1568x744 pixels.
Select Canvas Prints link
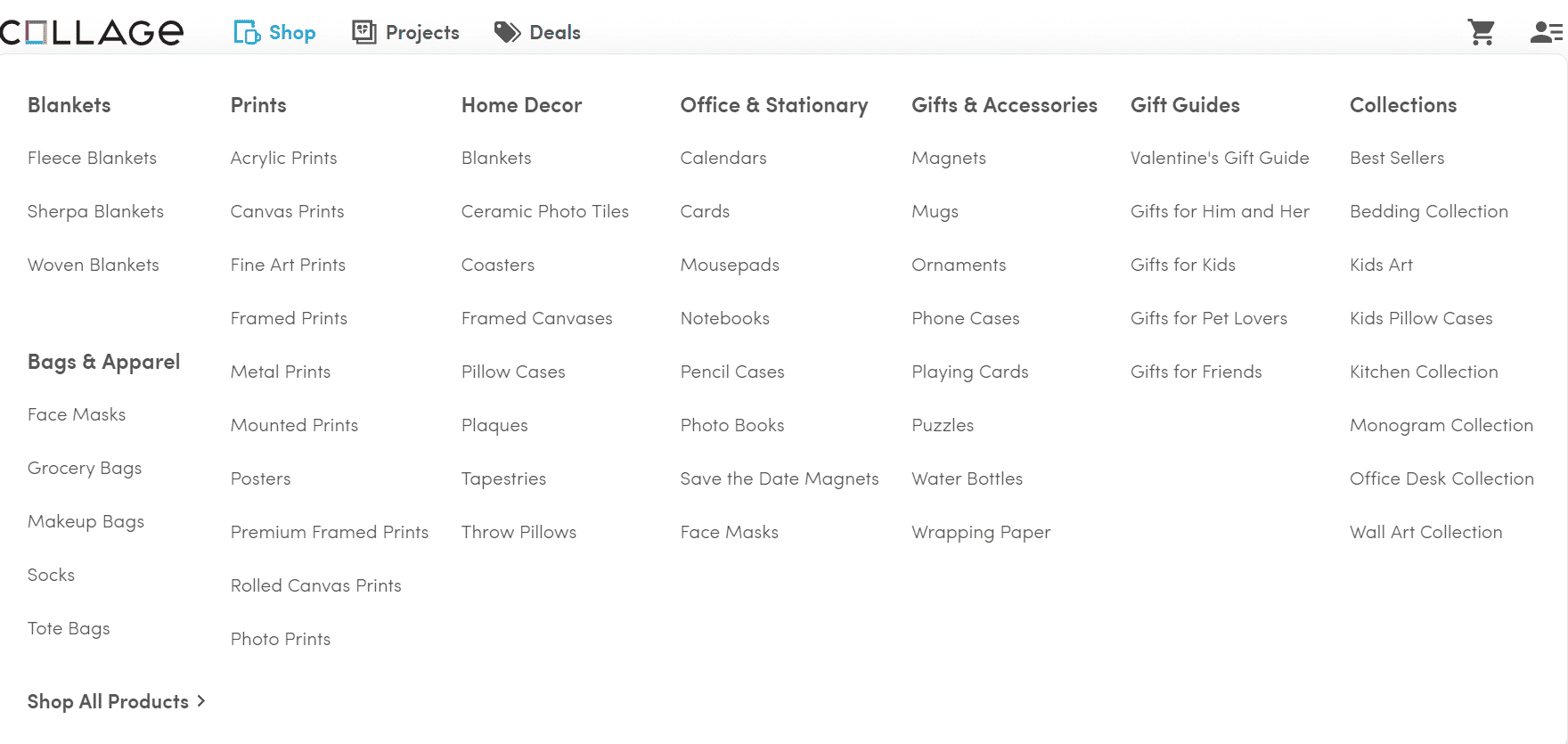pyautogui.click(x=287, y=211)
